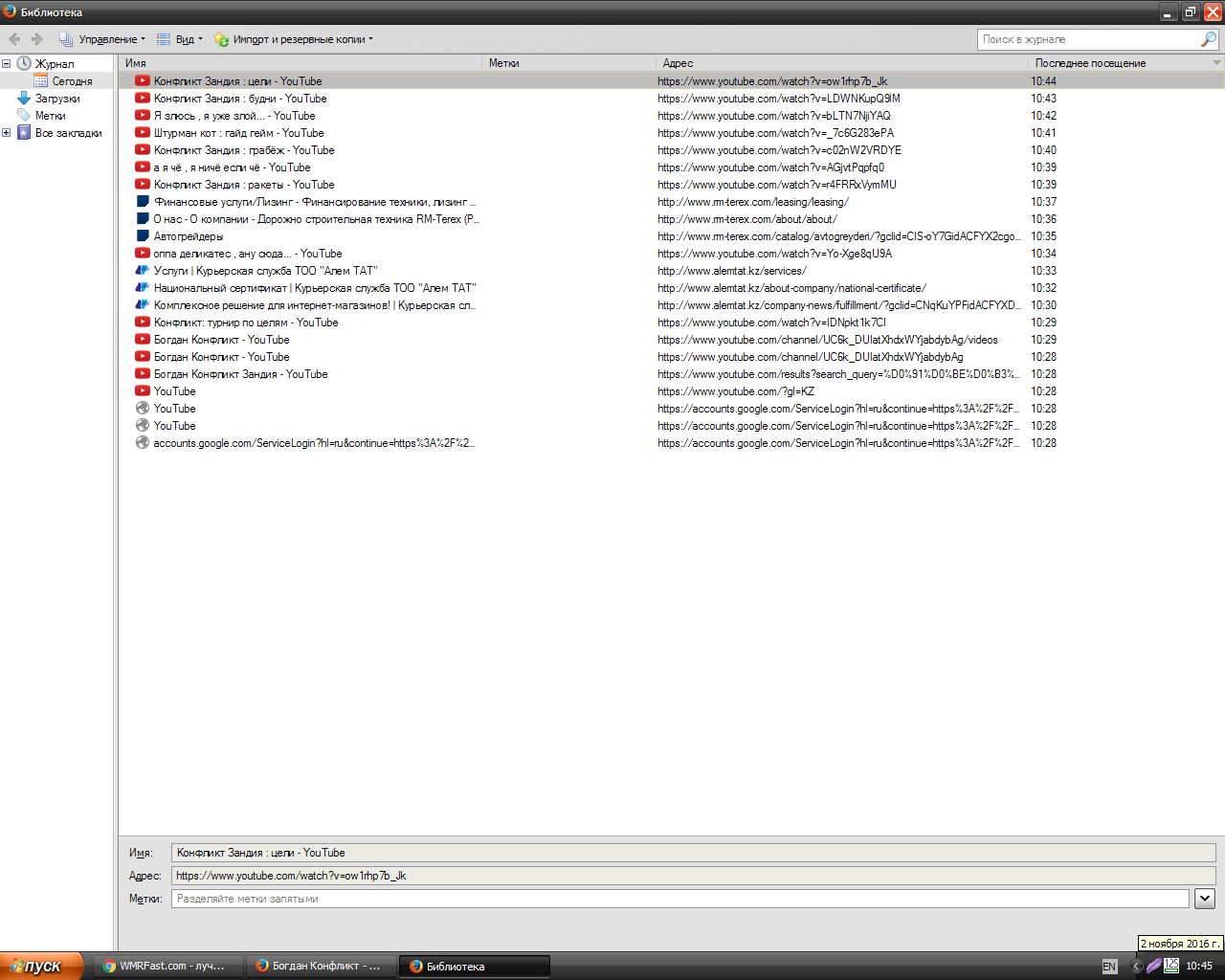Select row а я чё, я ничё
The width and height of the screenshot is (1225, 980).
tap(672, 167)
